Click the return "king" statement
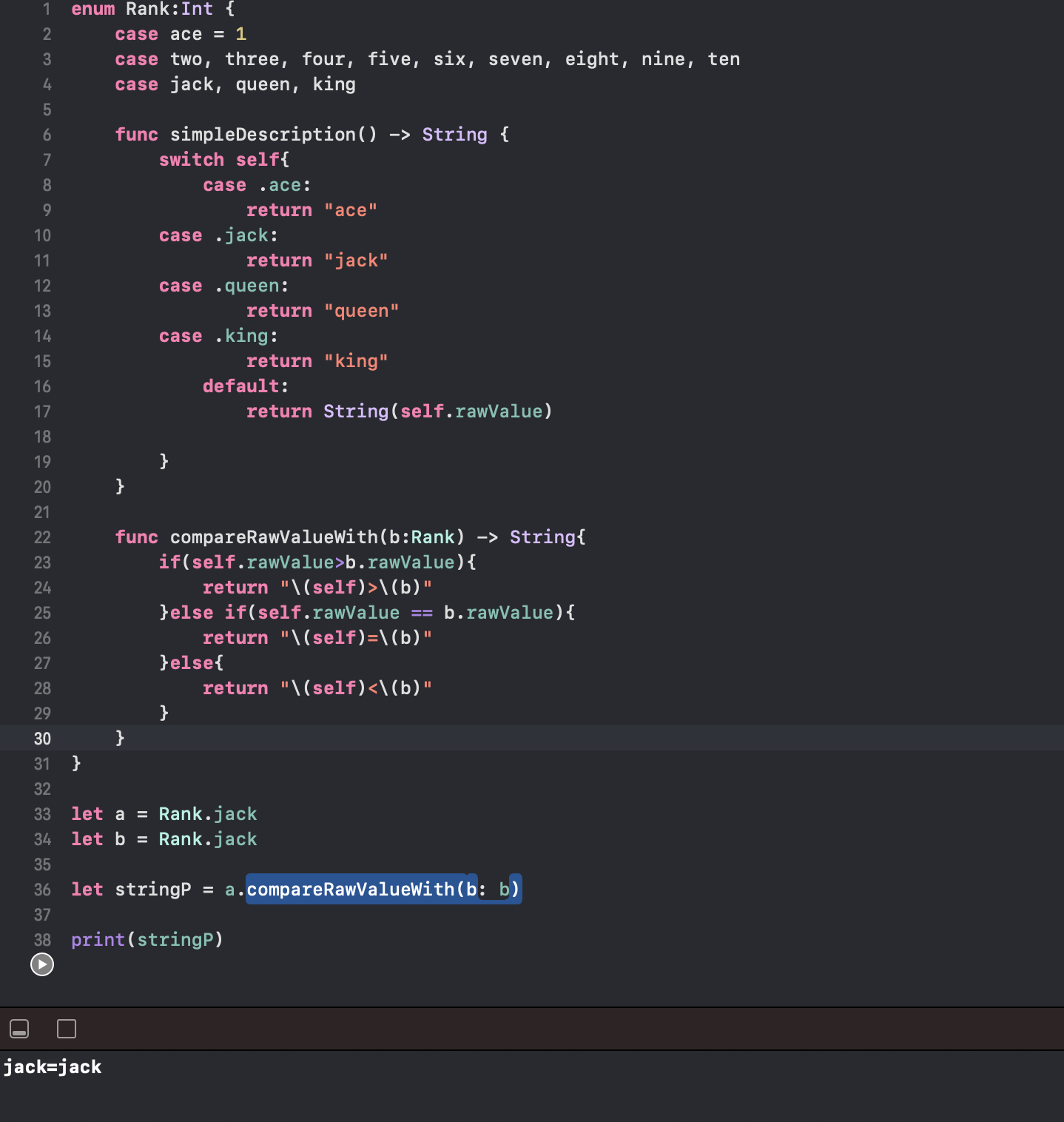 pyautogui.click(x=317, y=361)
